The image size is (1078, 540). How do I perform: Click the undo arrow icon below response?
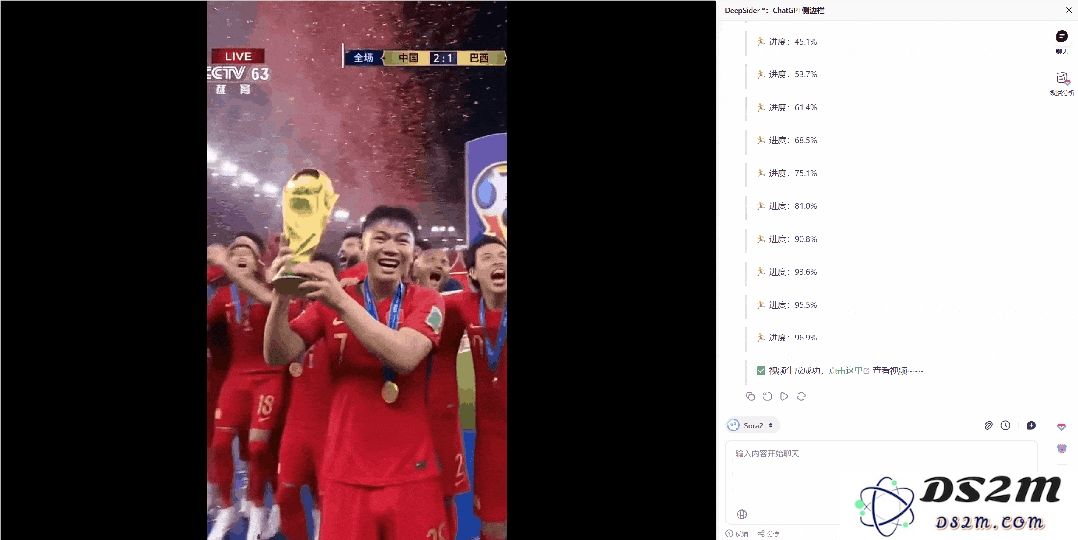(767, 396)
